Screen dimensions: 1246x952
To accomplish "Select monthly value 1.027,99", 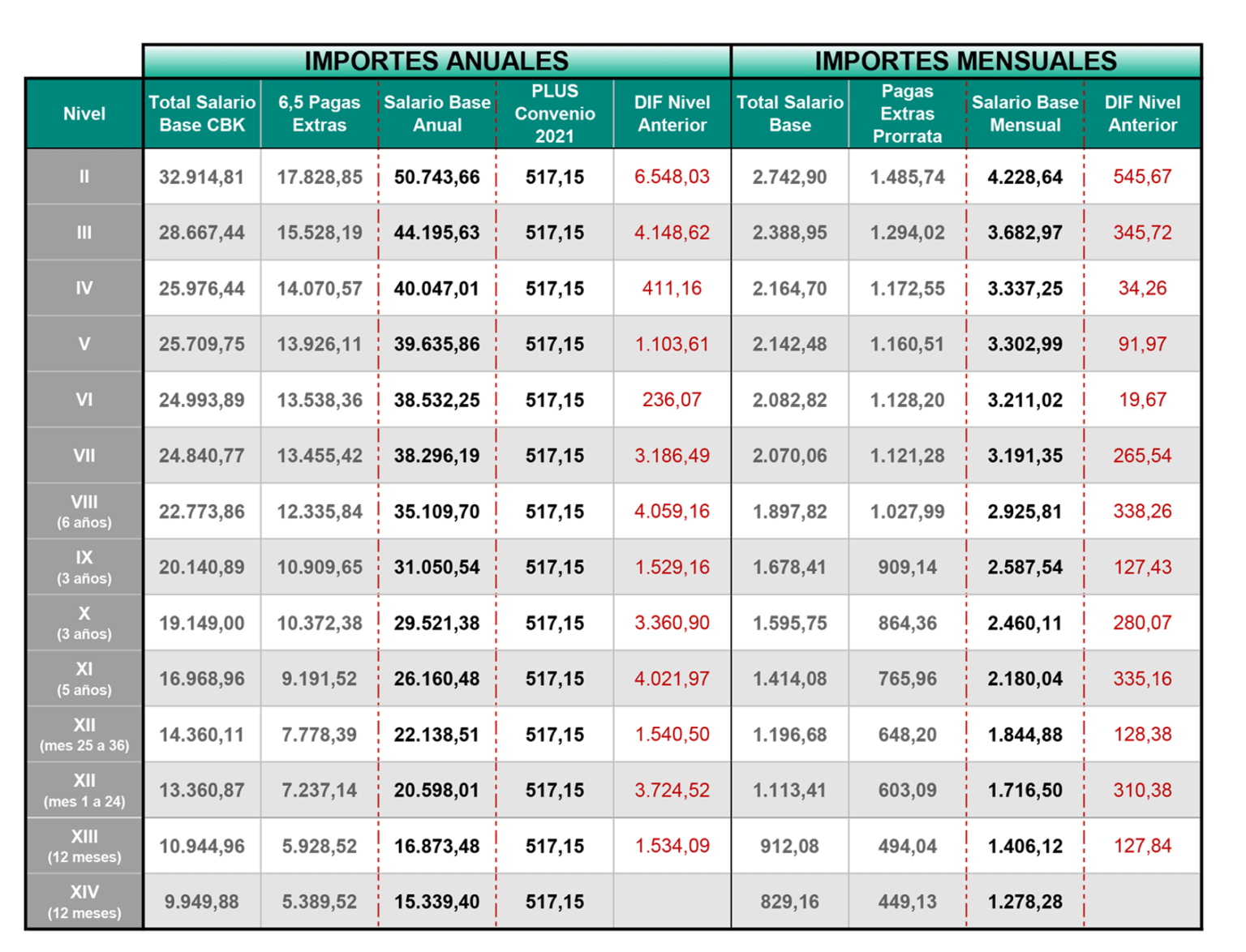I will (907, 512).
